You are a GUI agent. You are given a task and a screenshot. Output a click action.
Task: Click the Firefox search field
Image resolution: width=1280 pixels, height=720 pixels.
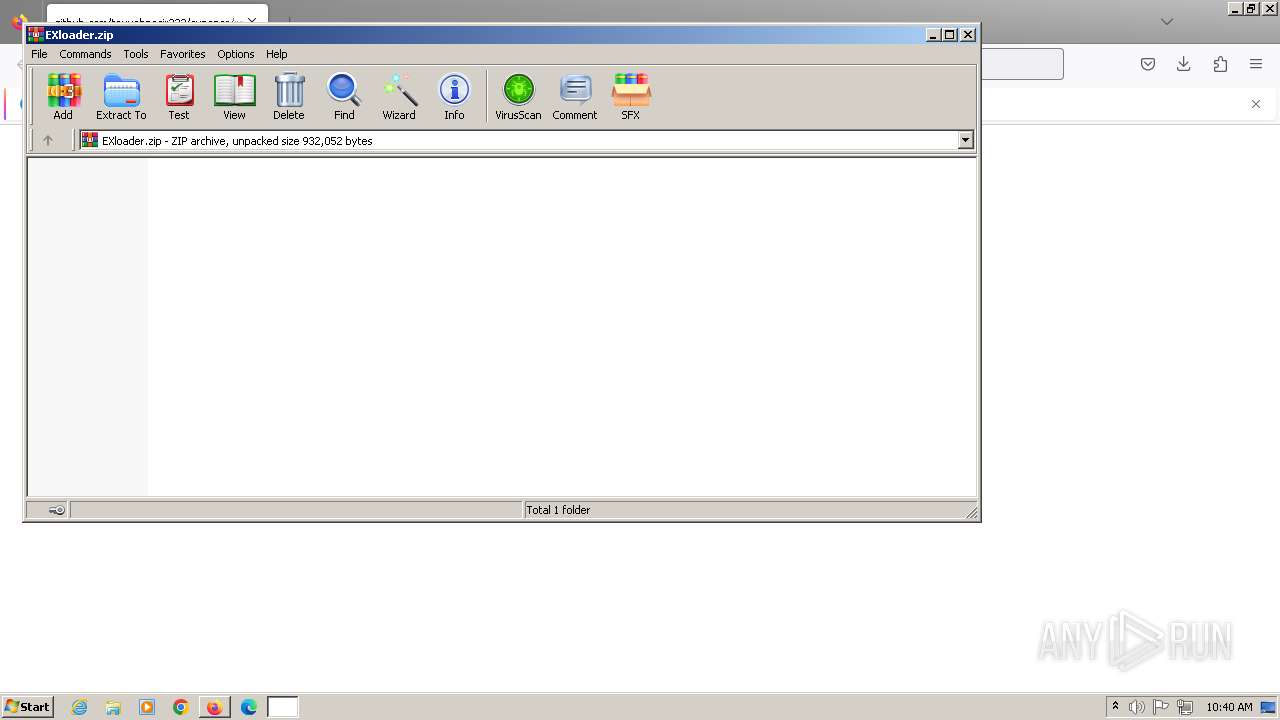point(1022,64)
